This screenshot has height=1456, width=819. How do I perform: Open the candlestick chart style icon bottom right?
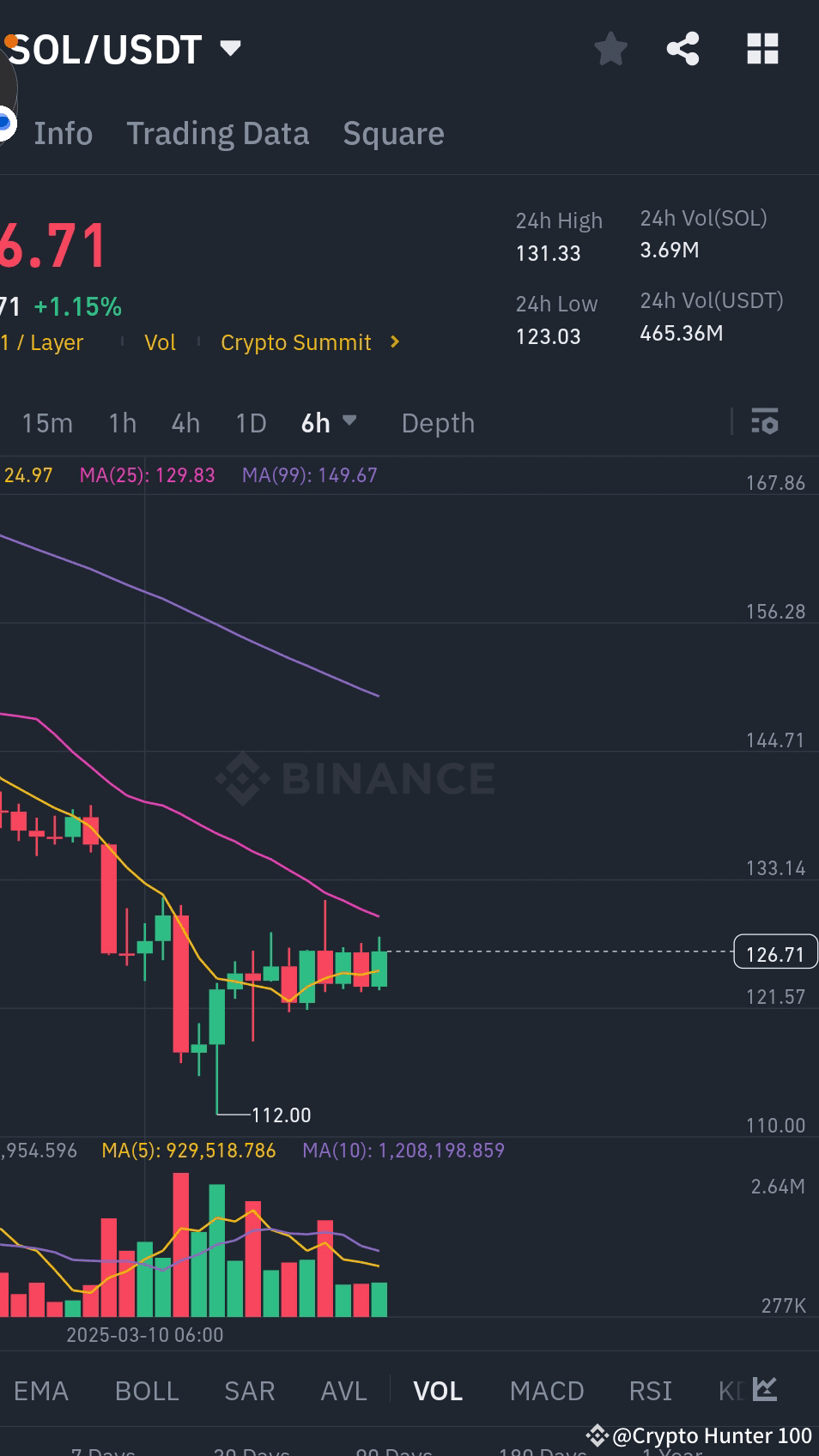click(x=762, y=1390)
